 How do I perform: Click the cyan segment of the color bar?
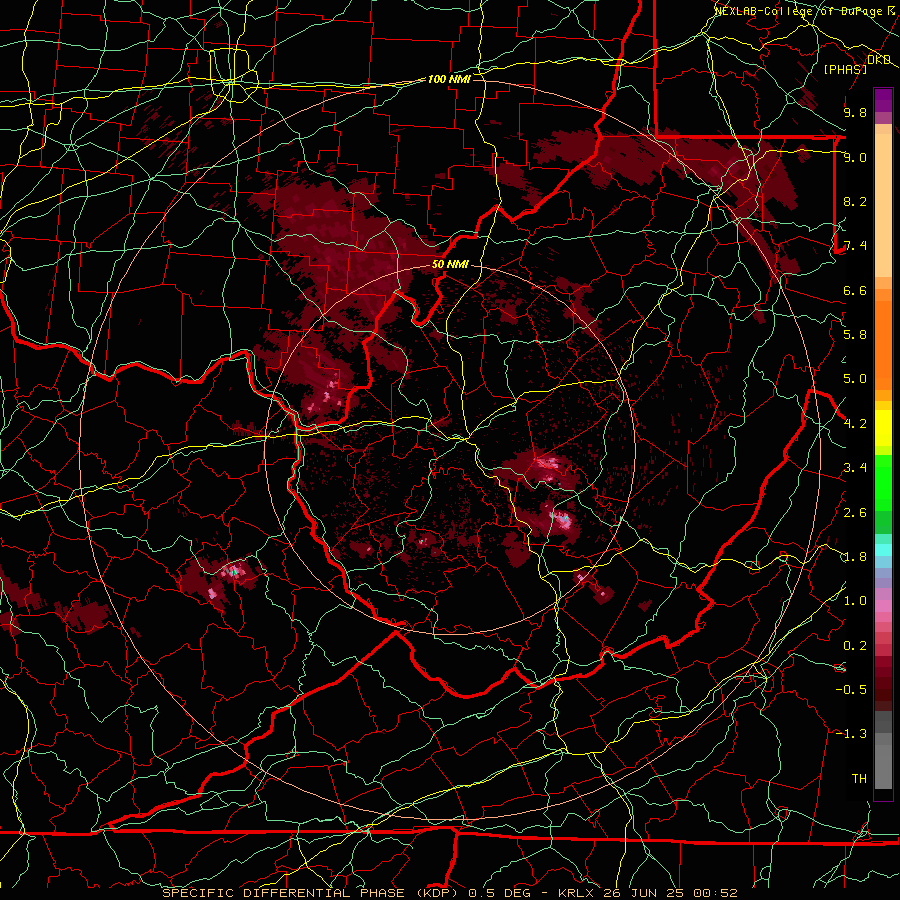coord(883,549)
